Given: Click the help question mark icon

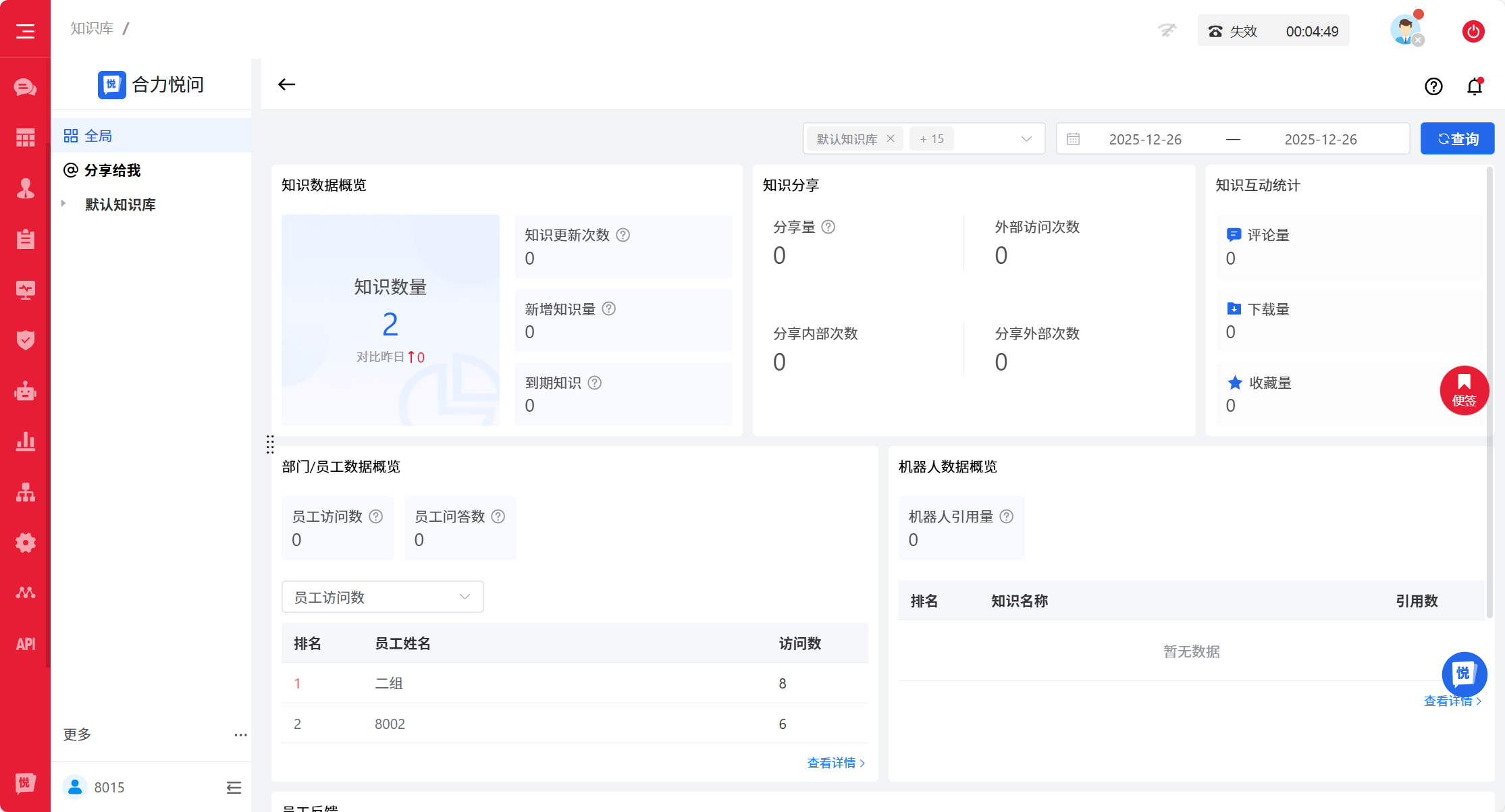Looking at the screenshot, I should click(x=1433, y=86).
